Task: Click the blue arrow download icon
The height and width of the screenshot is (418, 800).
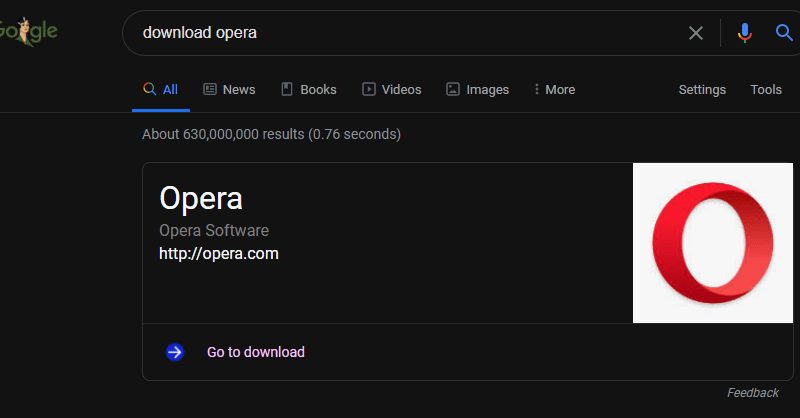Action: 175,352
